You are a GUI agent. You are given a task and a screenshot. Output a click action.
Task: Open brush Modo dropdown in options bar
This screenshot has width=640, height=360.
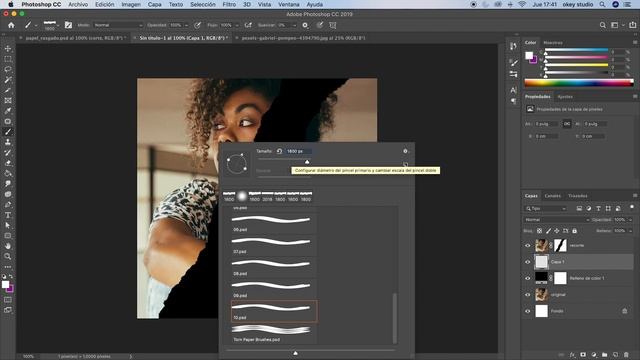point(118,25)
